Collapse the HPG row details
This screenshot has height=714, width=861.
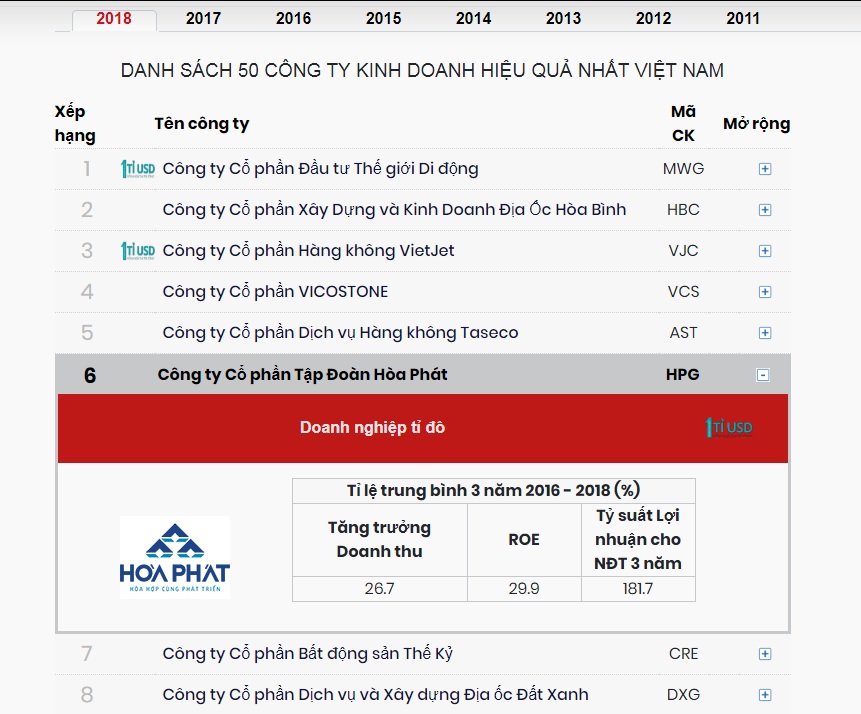pos(764,375)
